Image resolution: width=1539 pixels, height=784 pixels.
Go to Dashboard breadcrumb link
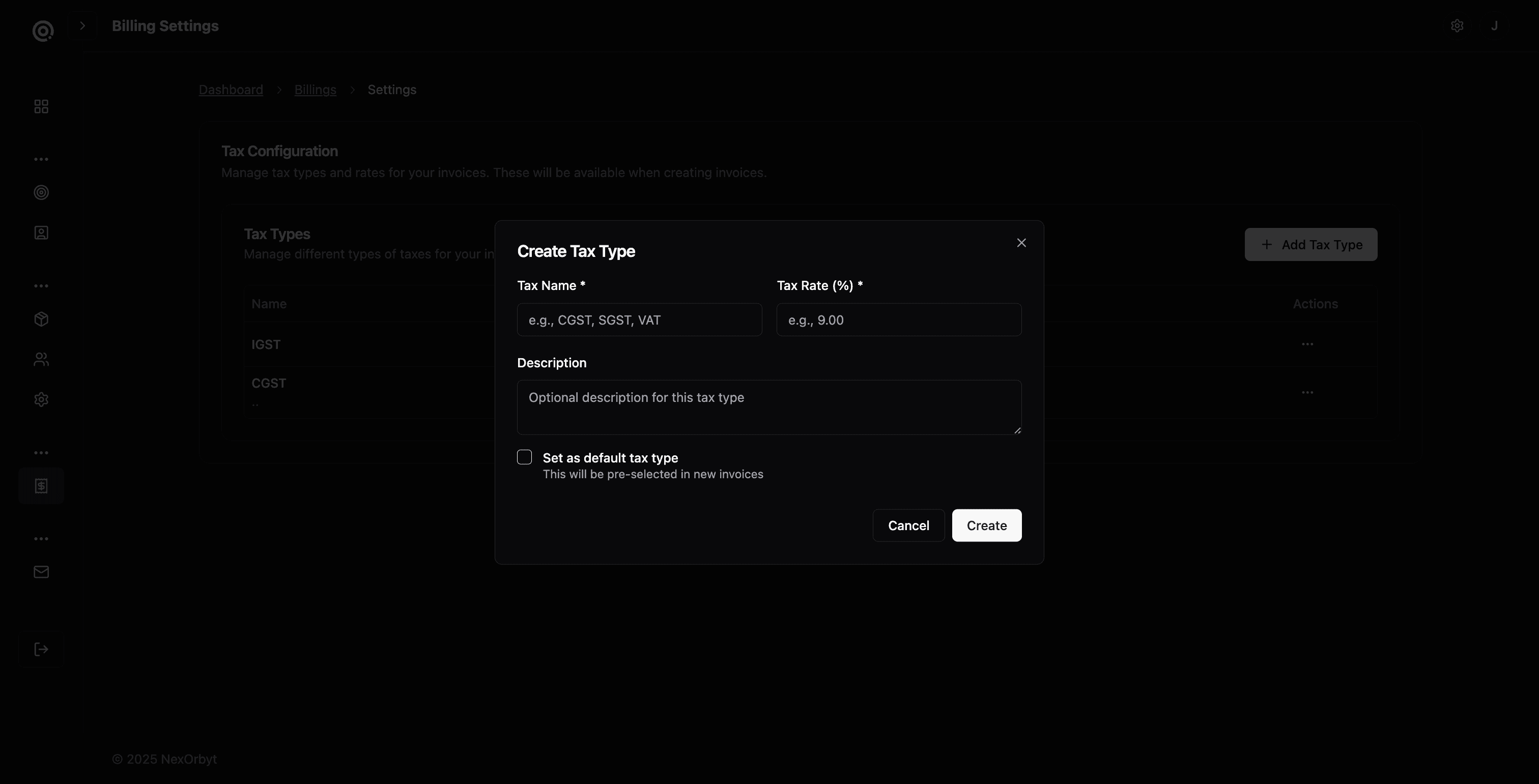(x=231, y=90)
